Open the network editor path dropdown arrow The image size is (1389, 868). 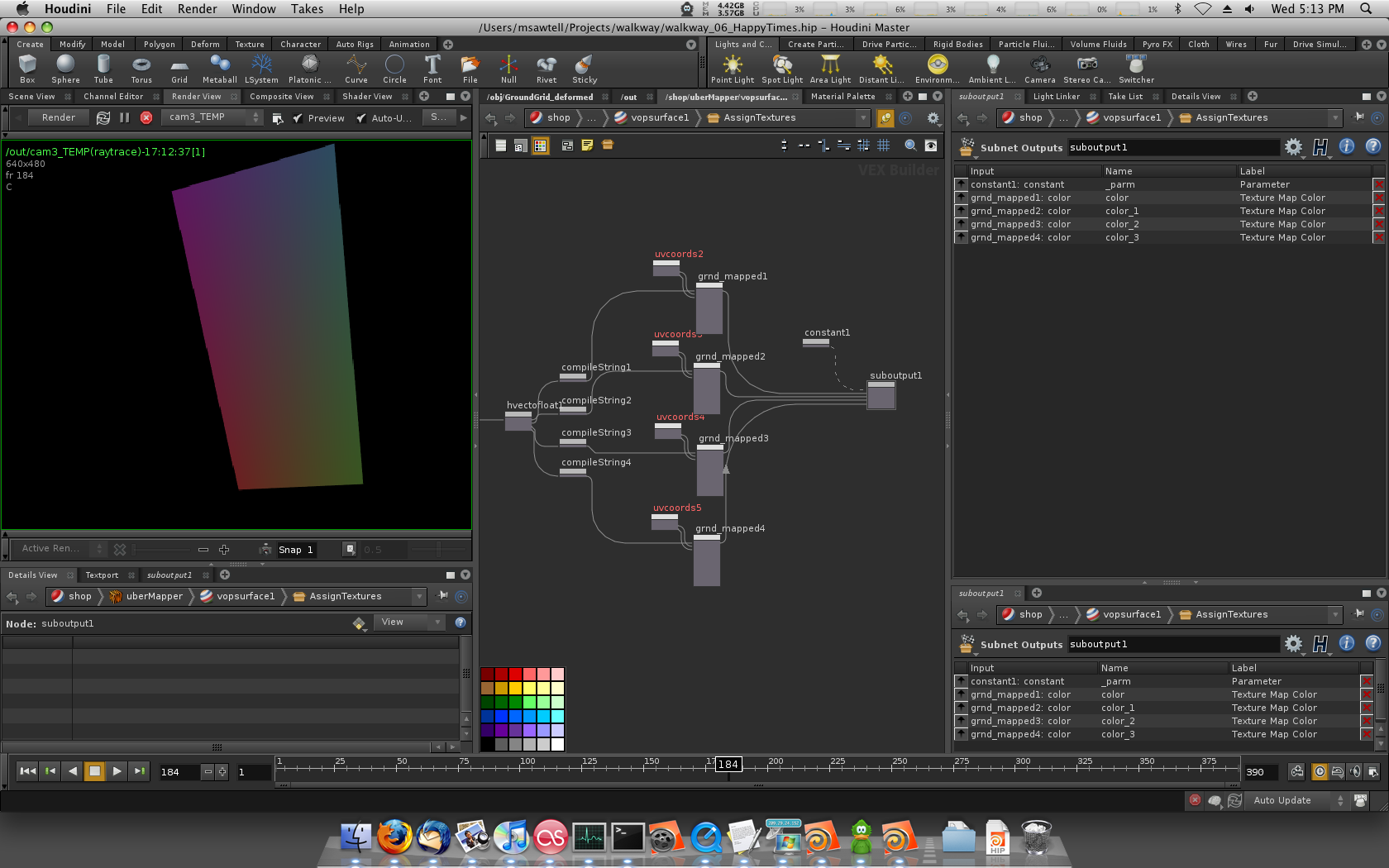click(863, 118)
